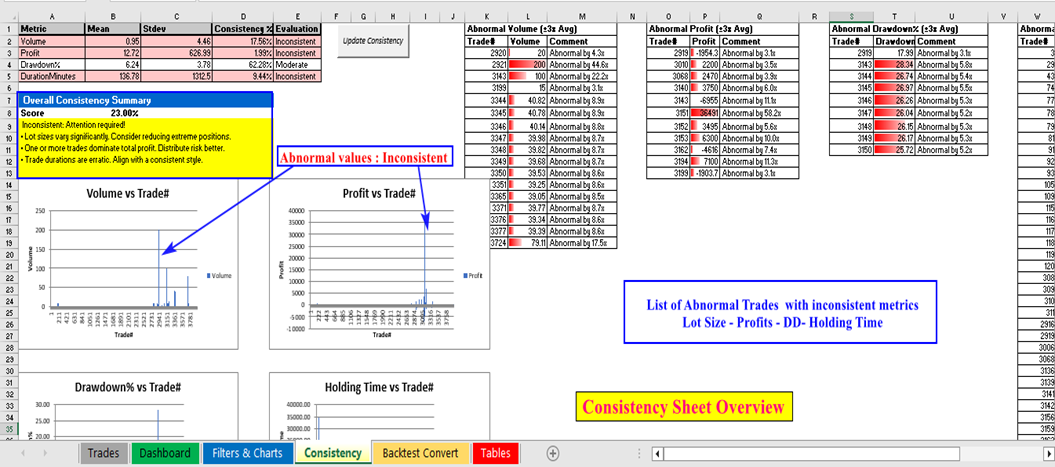Switch to the Dashboard sheet tab
The width and height of the screenshot is (1055, 467).
pos(165,453)
